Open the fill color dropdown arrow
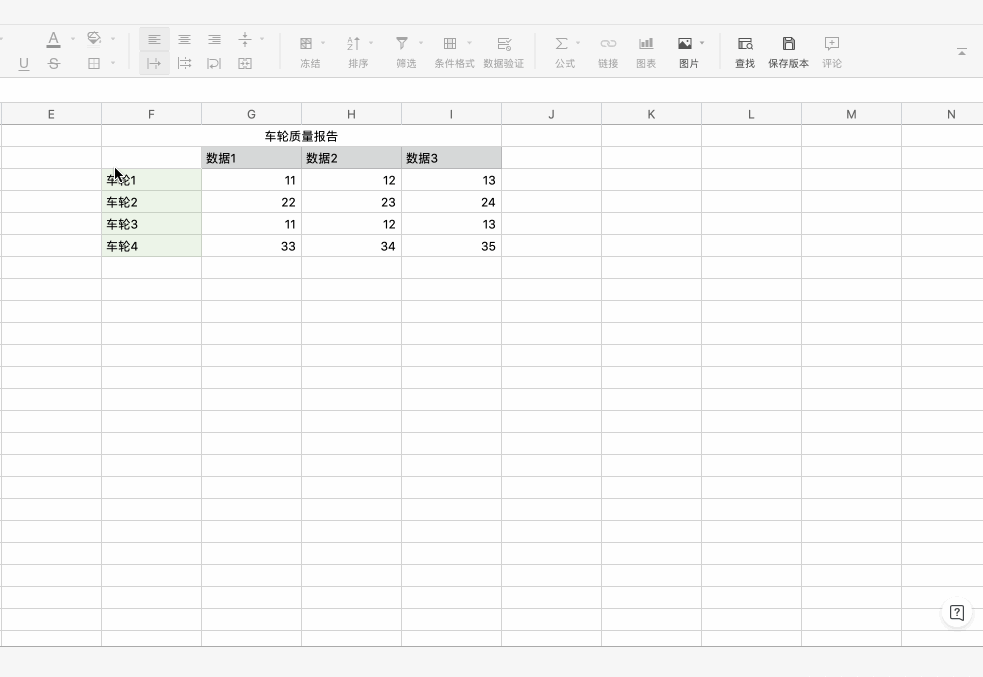 click(x=113, y=39)
